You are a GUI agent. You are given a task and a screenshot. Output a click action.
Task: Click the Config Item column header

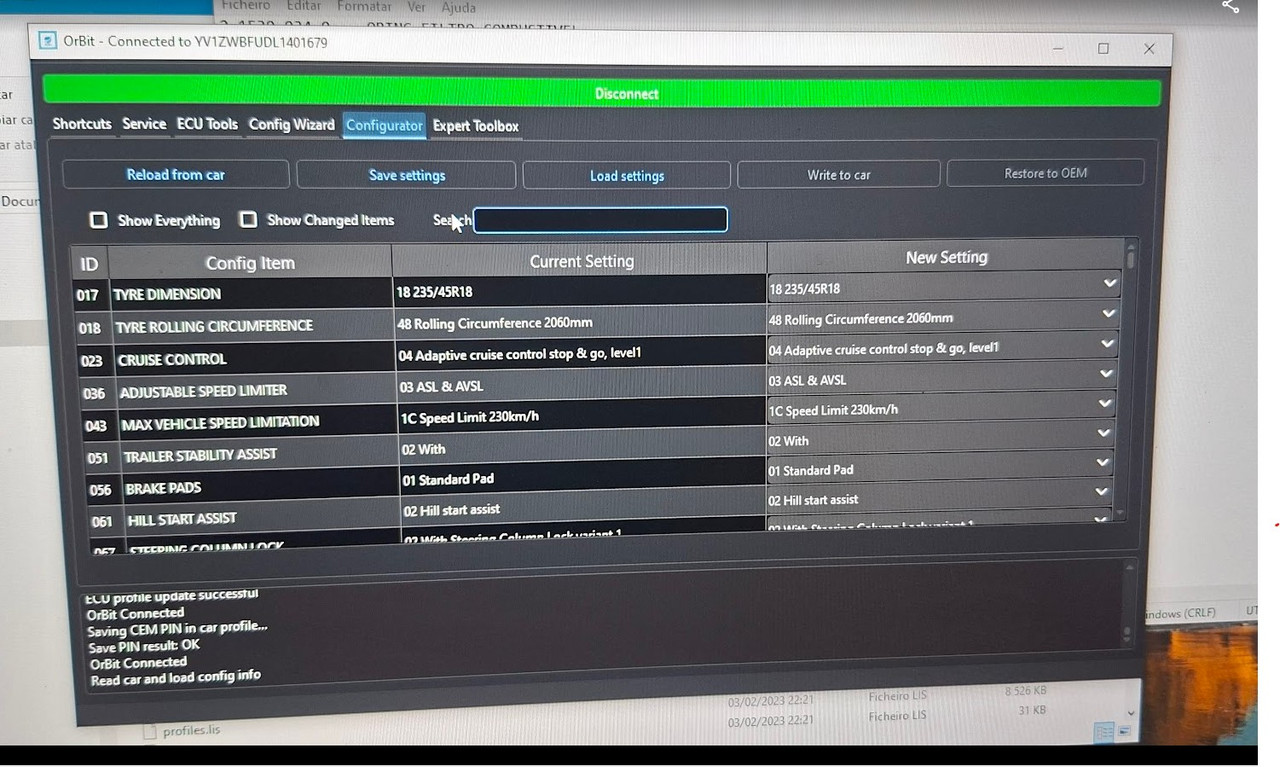point(250,263)
